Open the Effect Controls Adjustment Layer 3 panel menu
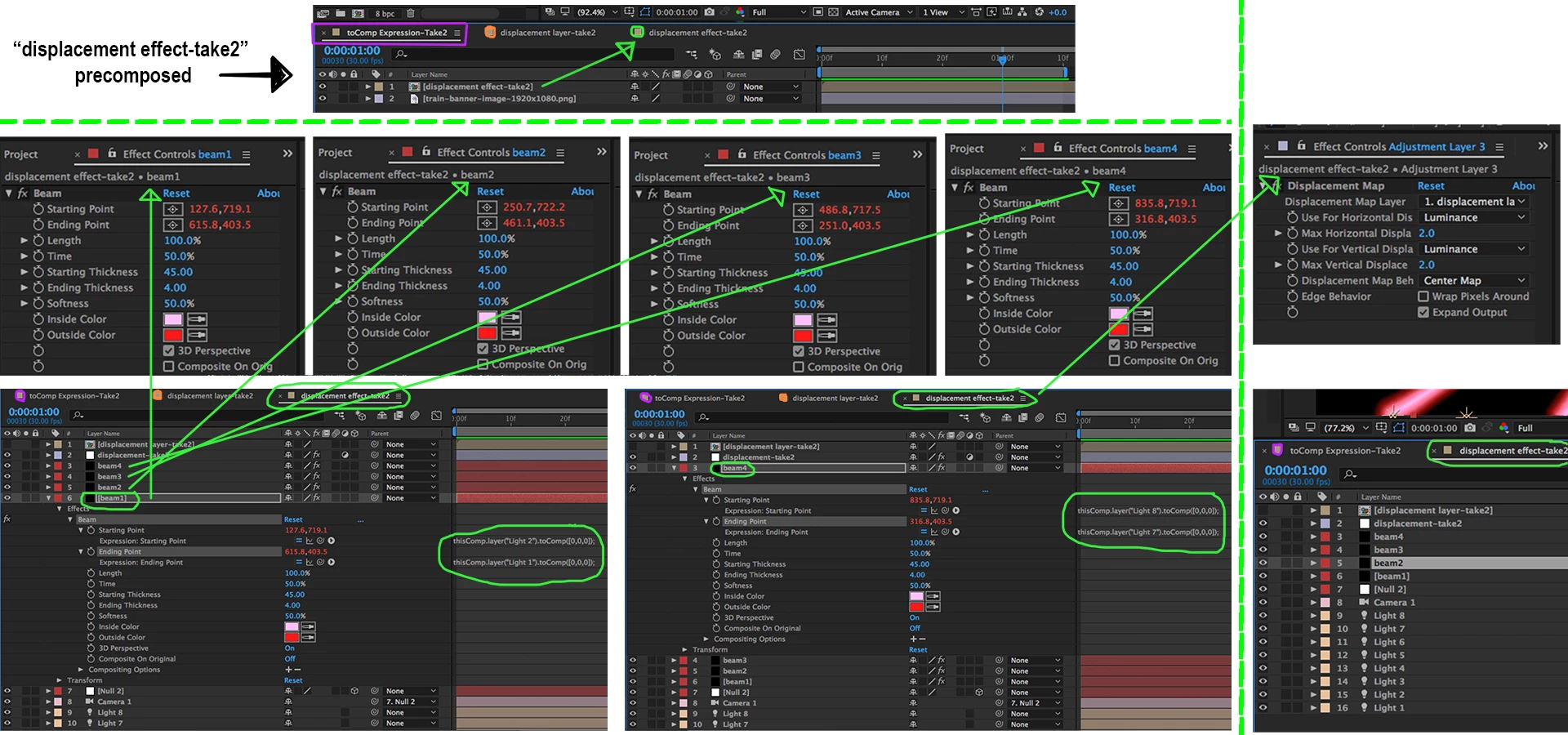 click(1499, 147)
